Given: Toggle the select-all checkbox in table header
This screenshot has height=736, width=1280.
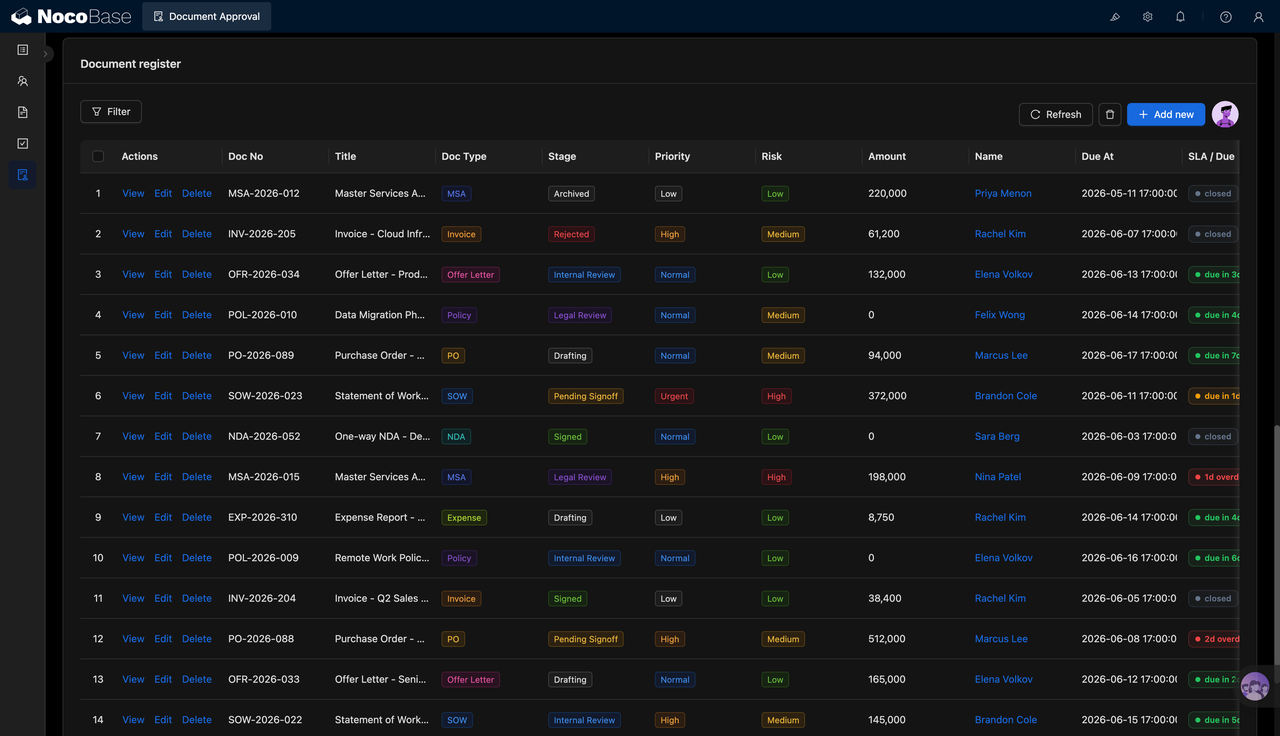Looking at the screenshot, I should 98,156.
